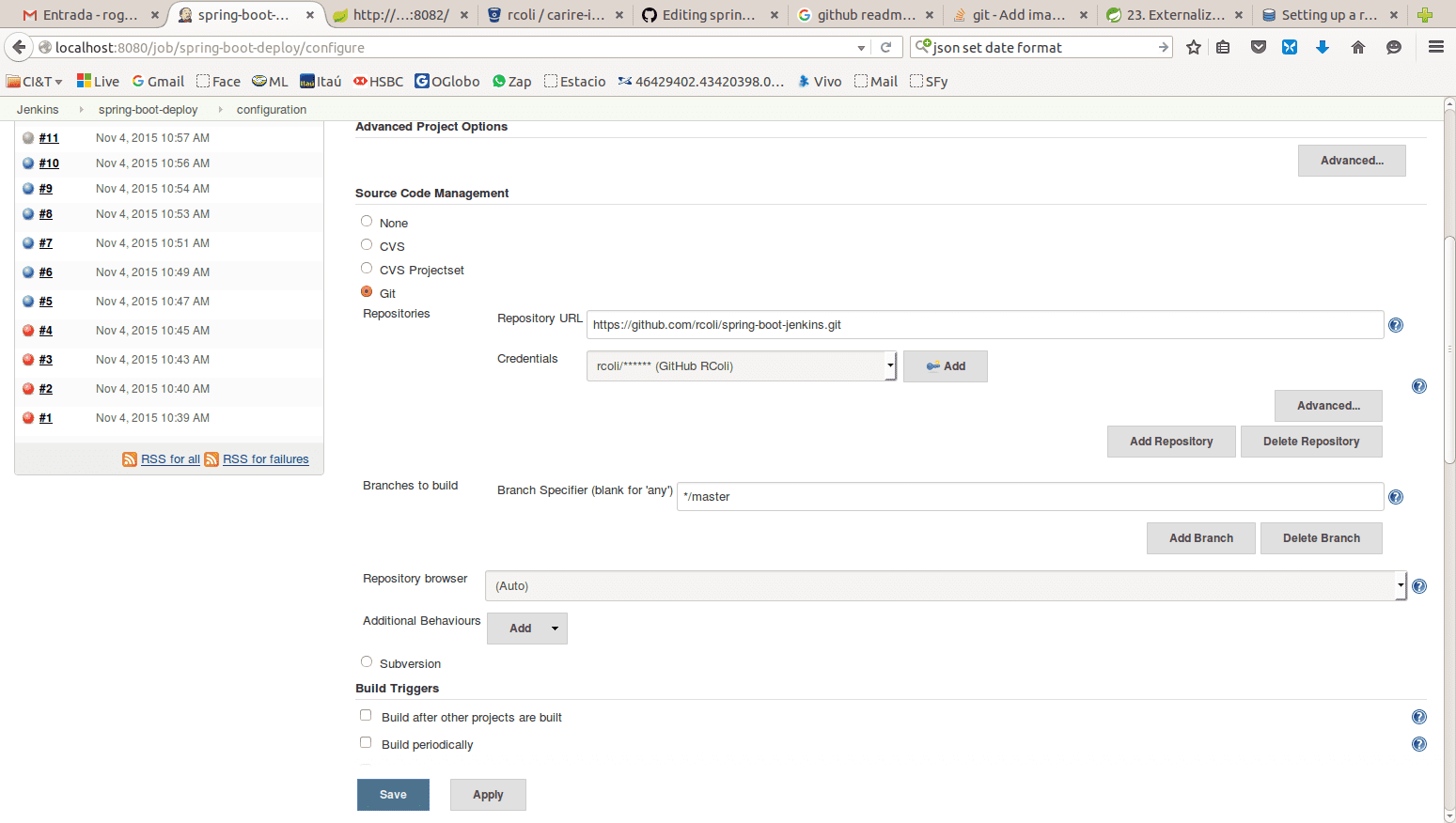Click the Pocket save icon

tap(1259, 47)
